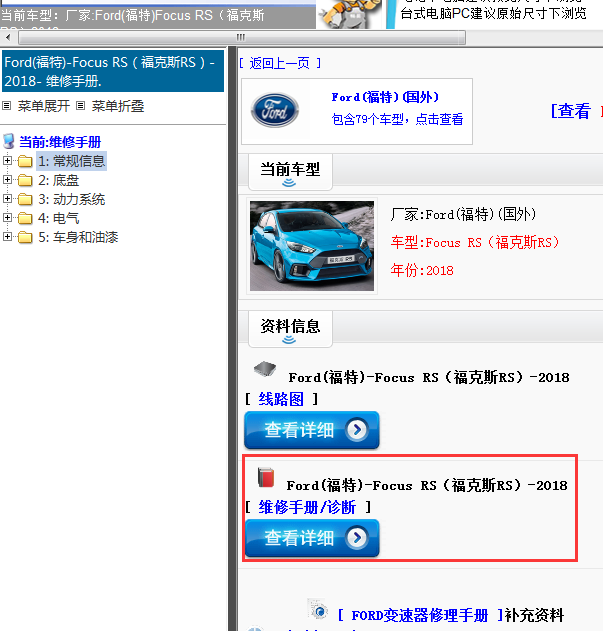The width and height of the screenshot is (603, 631).
Task: Select the 4: 电气 tree item
Action: pos(58,218)
